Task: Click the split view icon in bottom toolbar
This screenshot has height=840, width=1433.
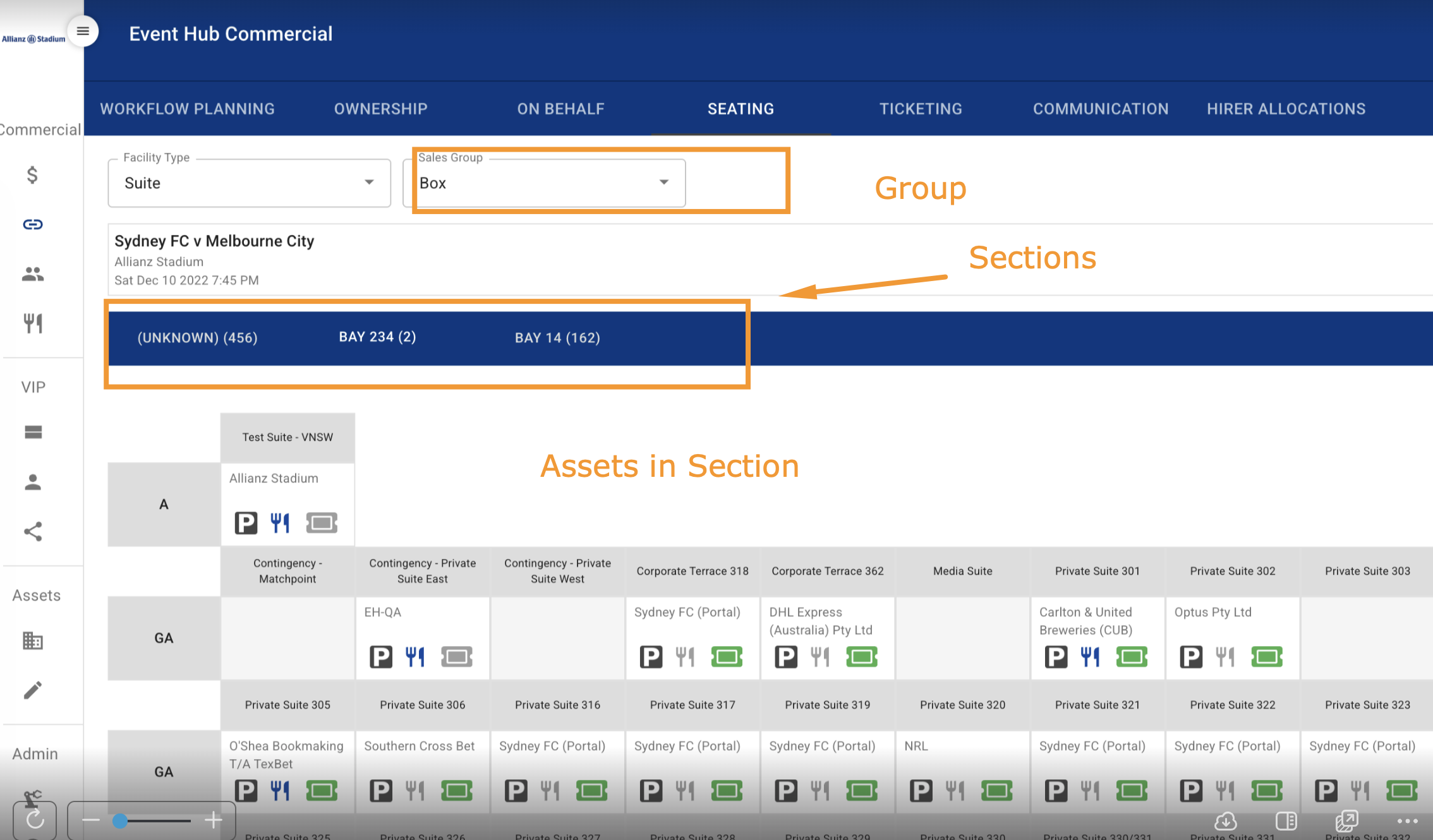Action: (x=1286, y=821)
